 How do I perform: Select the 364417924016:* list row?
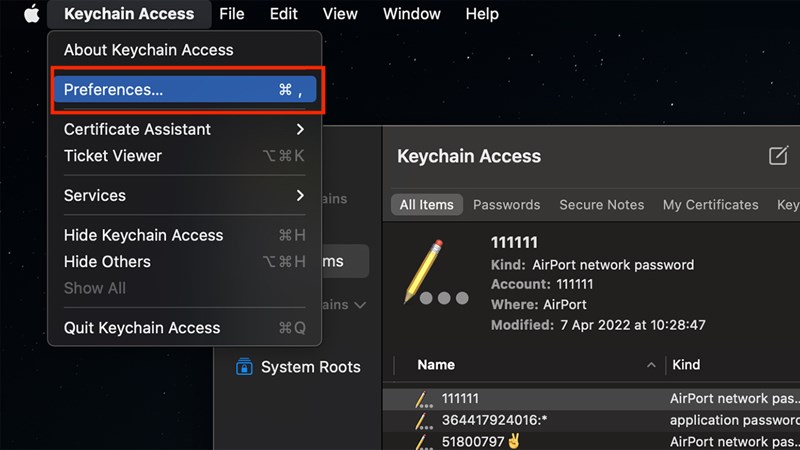click(x=591, y=420)
